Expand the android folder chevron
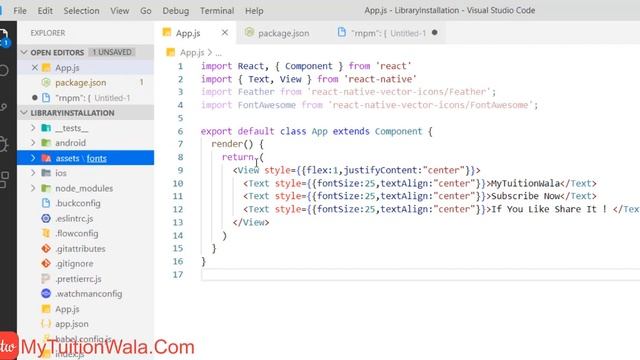This screenshot has width=640, height=360. tap(33, 143)
